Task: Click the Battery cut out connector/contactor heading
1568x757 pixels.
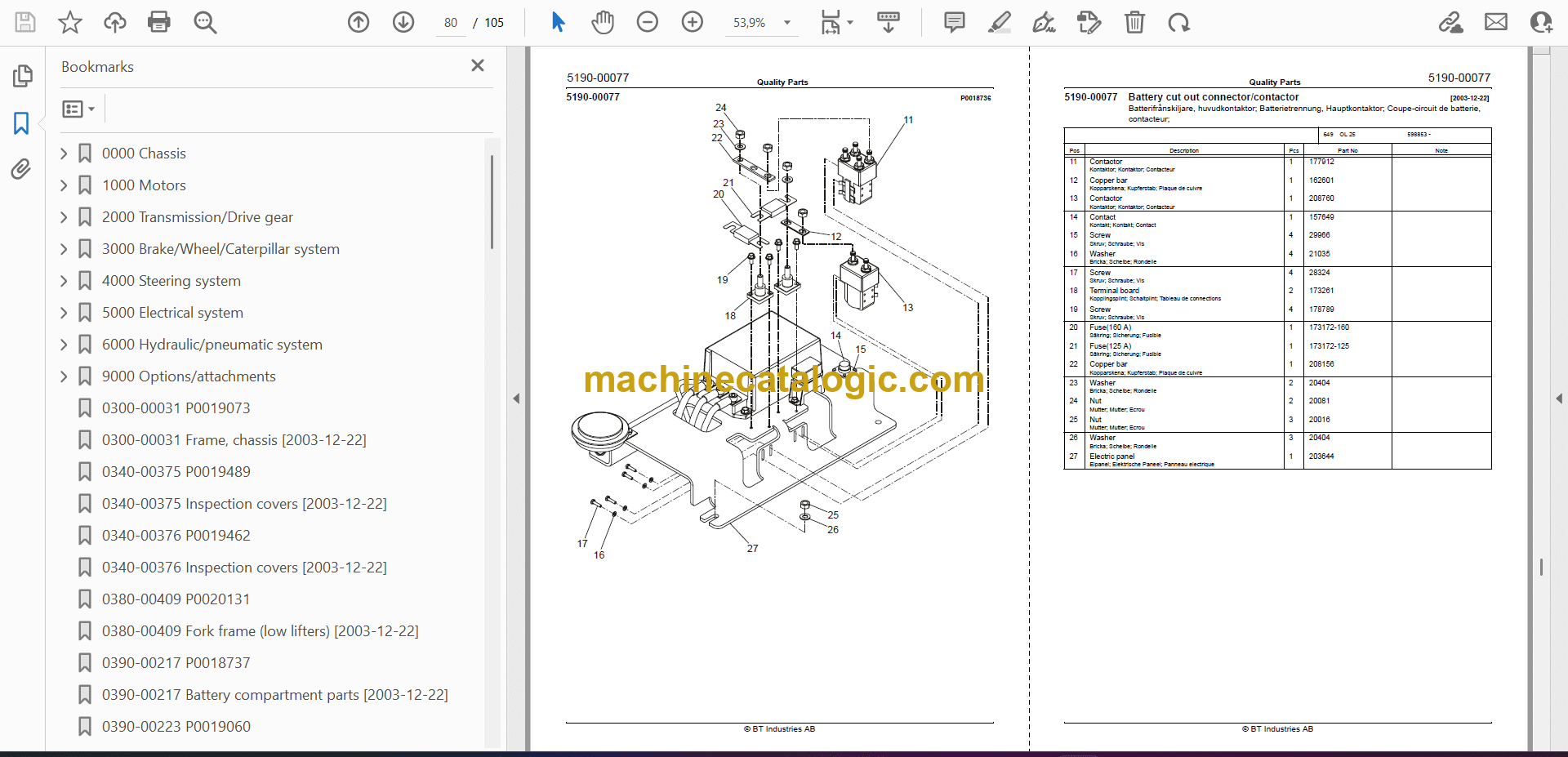Action: pos(1214,97)
